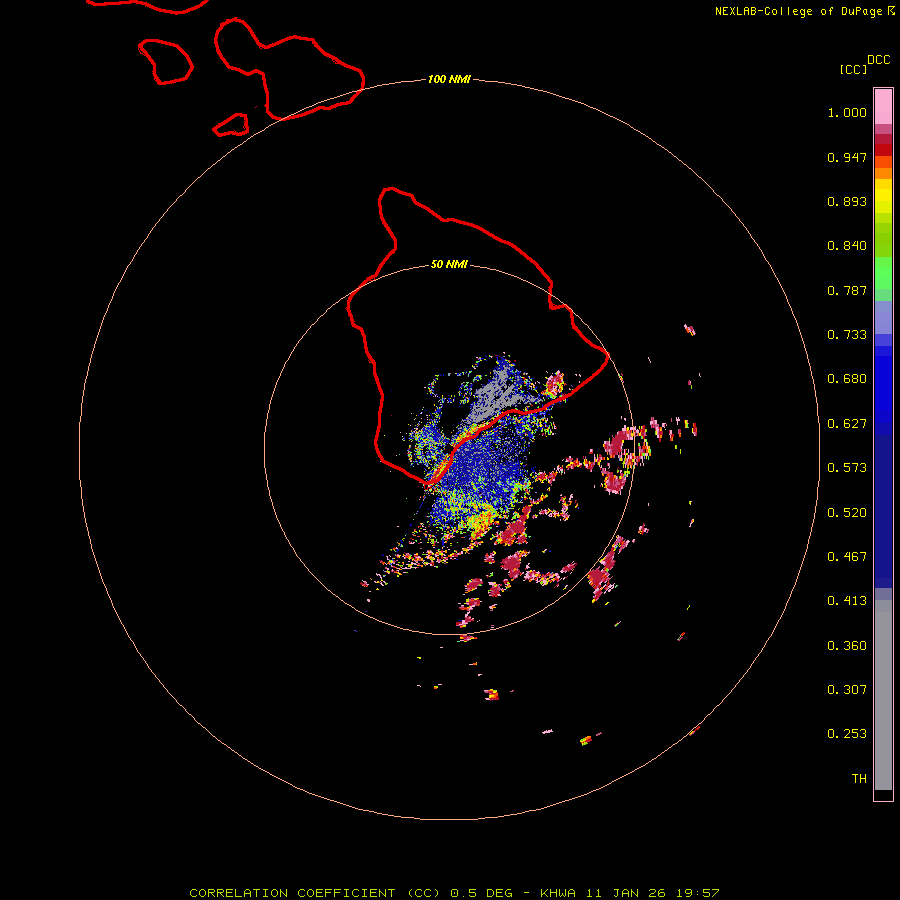Click the 50 NMI range ring label
900x900 pixels.
(449, 264)
